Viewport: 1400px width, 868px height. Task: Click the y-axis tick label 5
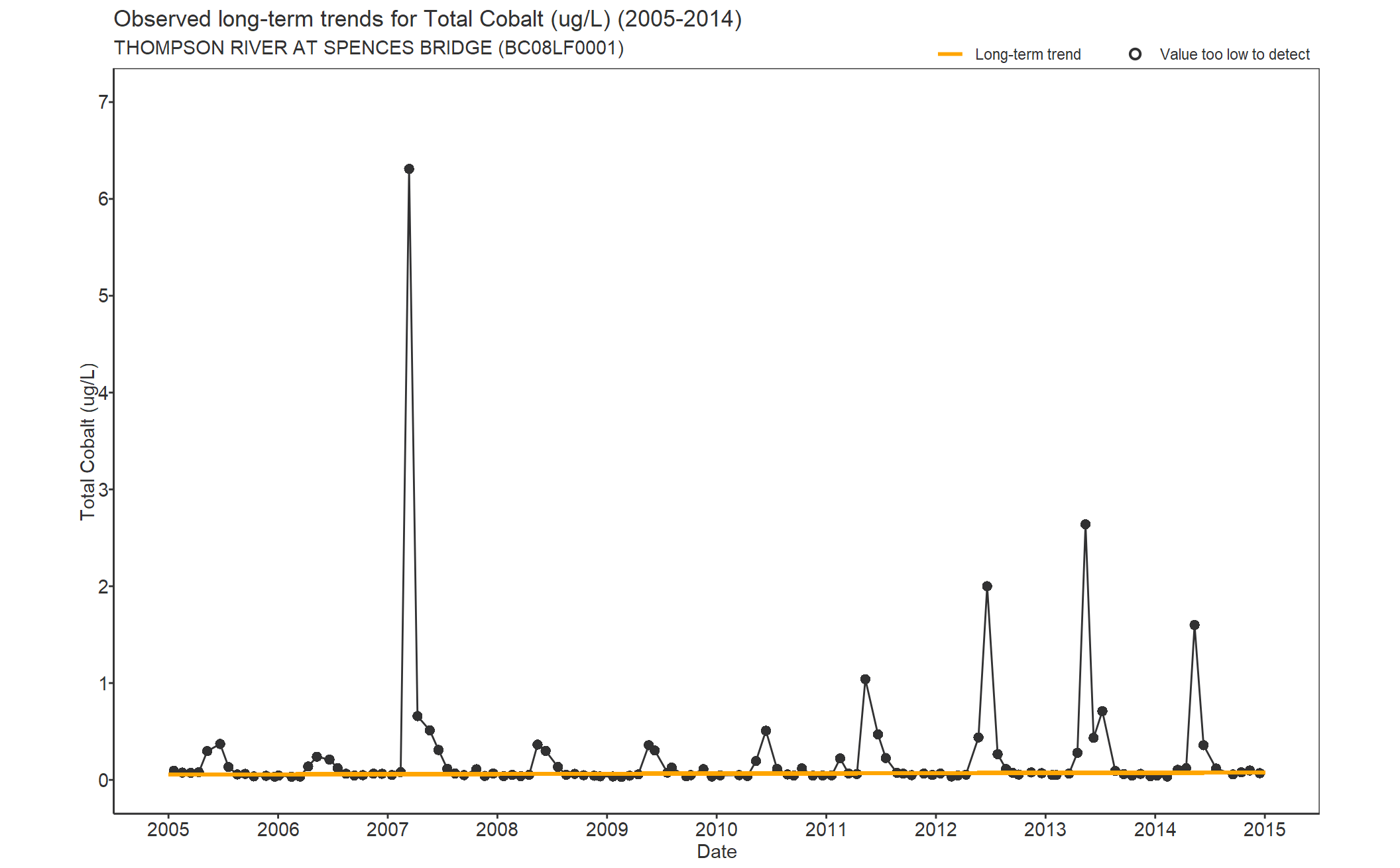(x=103, y=296)
